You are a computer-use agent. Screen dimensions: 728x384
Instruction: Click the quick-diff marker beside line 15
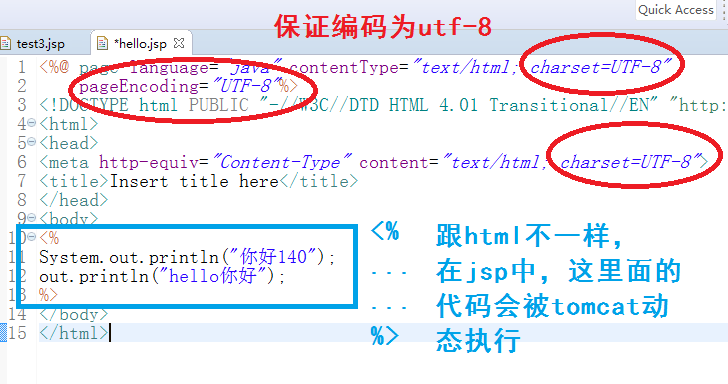tap(3, 333)
